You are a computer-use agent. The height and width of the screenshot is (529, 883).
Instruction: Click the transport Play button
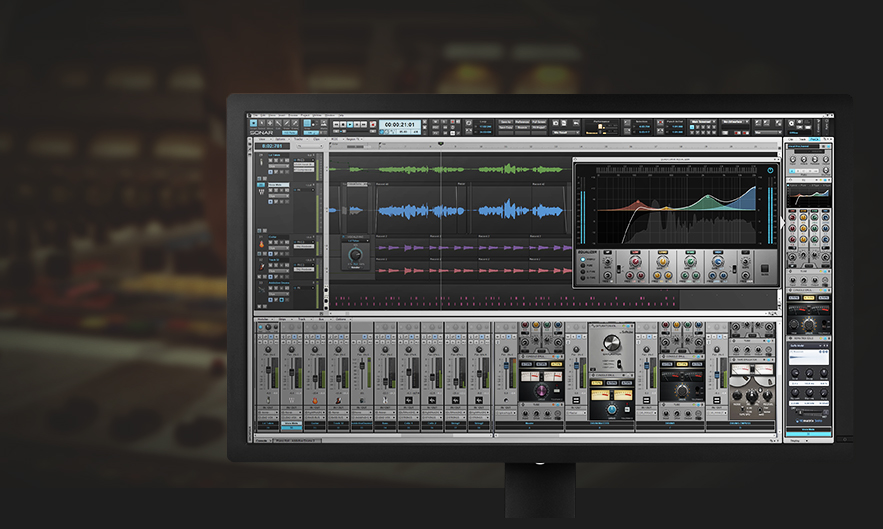[350, 125]
